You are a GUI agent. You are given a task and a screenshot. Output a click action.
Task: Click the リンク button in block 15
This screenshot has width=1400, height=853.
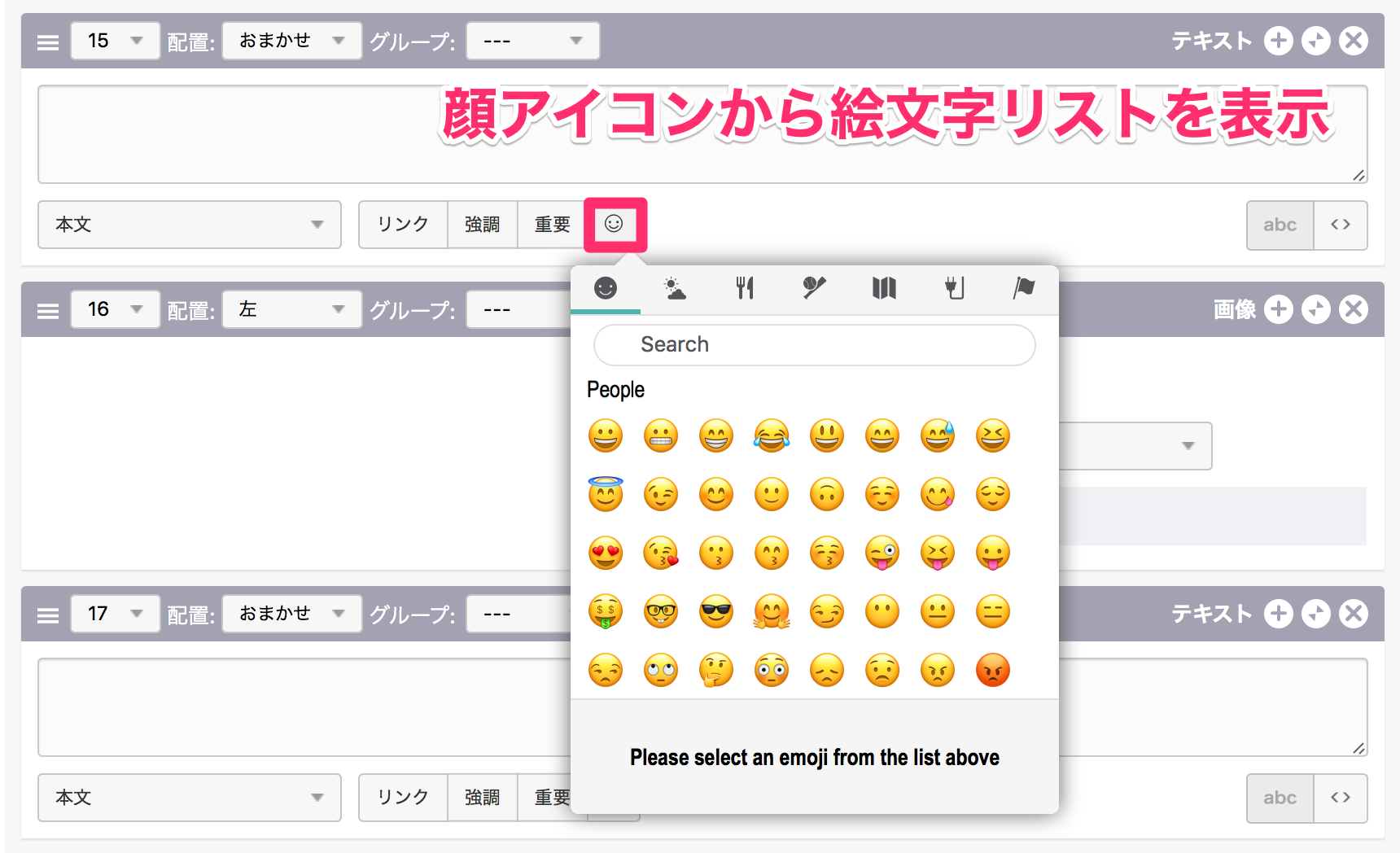[403, 225]
